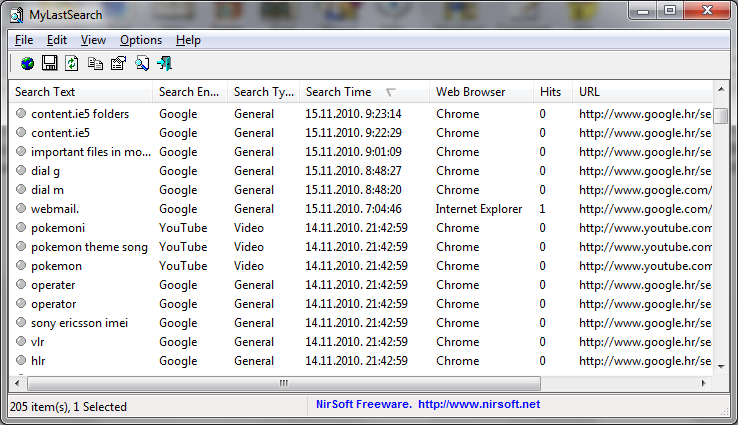Open the File menu
Viewport: 738px width, 425px height.
coord(24,40)
